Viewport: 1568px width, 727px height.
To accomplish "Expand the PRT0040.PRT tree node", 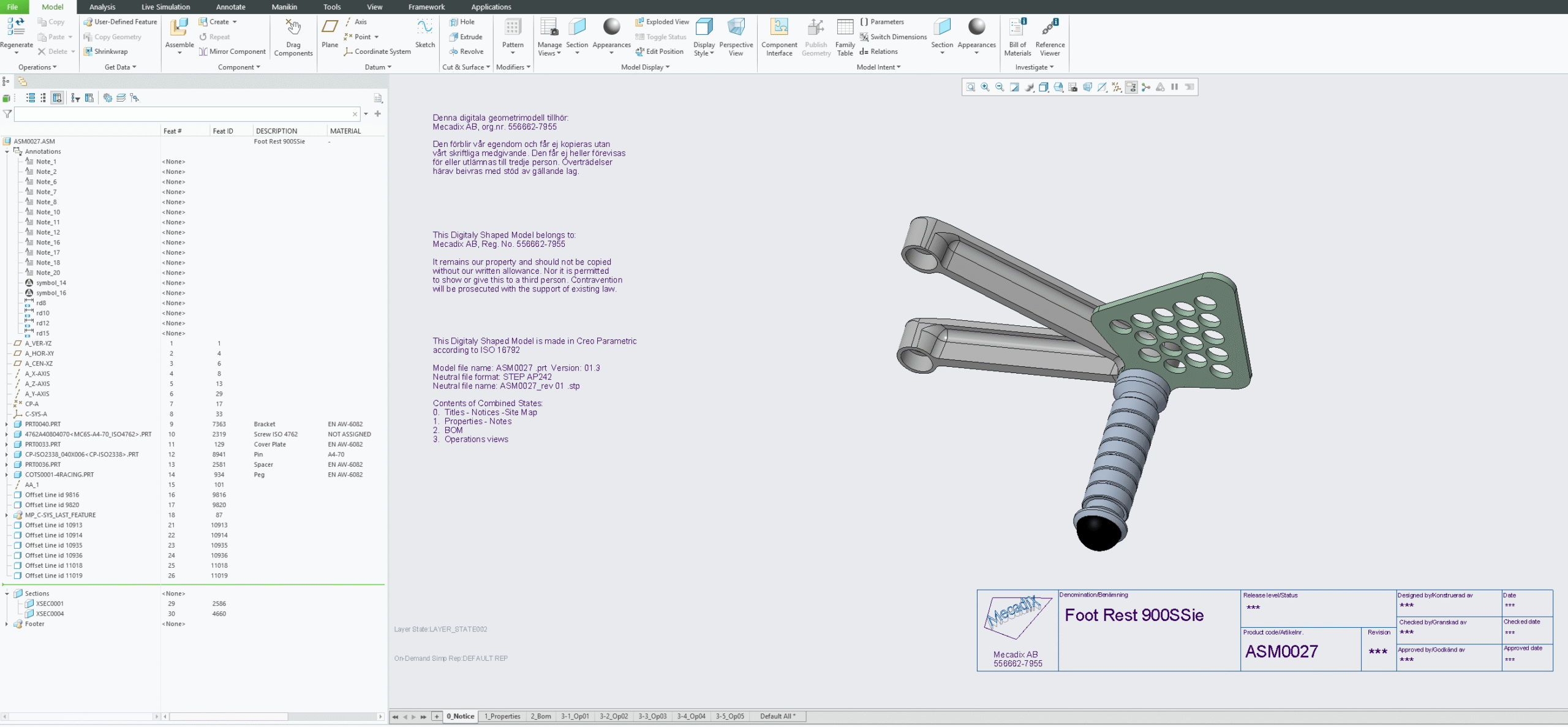I will (7, 424).
